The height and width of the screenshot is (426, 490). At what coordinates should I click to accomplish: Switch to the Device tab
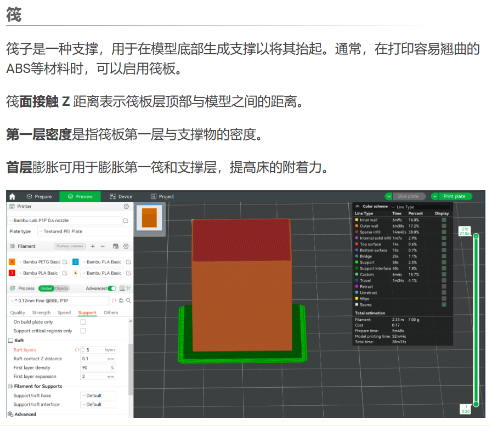[121, 197]
